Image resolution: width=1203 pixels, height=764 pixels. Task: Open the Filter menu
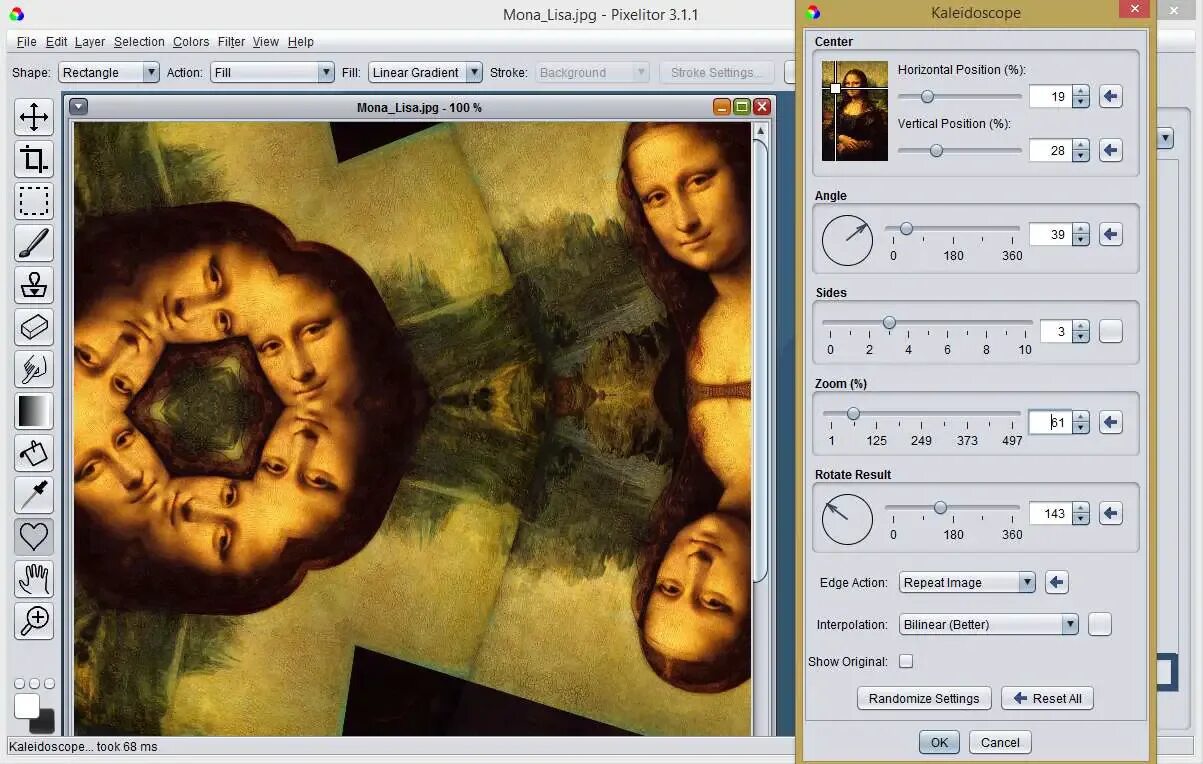pos(231,42)
